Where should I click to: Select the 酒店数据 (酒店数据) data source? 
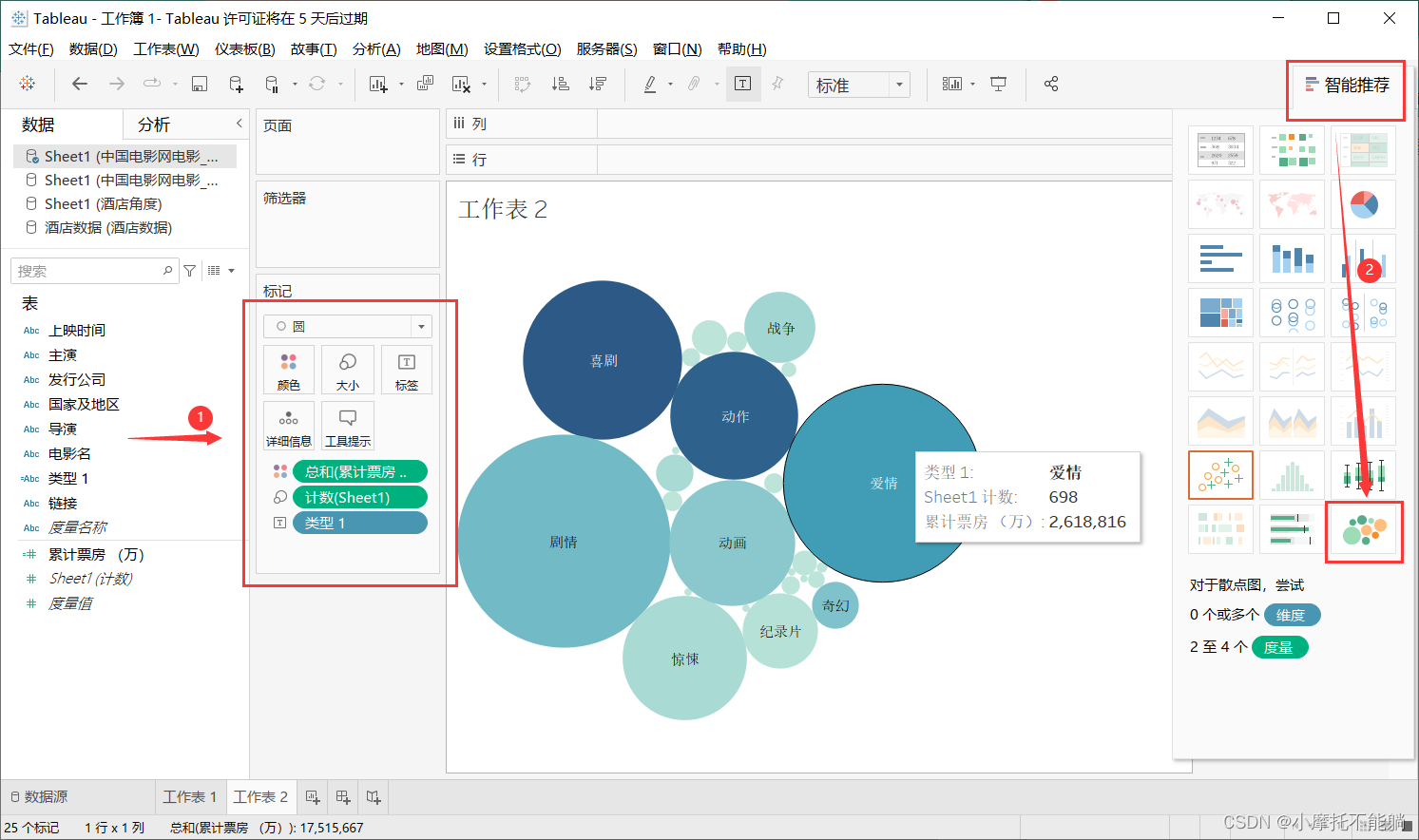pos(108,228)
